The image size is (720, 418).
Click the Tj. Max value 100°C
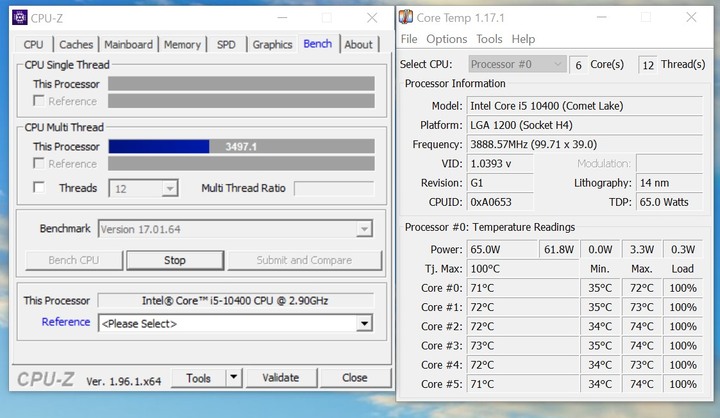click(x=523, y=269)
